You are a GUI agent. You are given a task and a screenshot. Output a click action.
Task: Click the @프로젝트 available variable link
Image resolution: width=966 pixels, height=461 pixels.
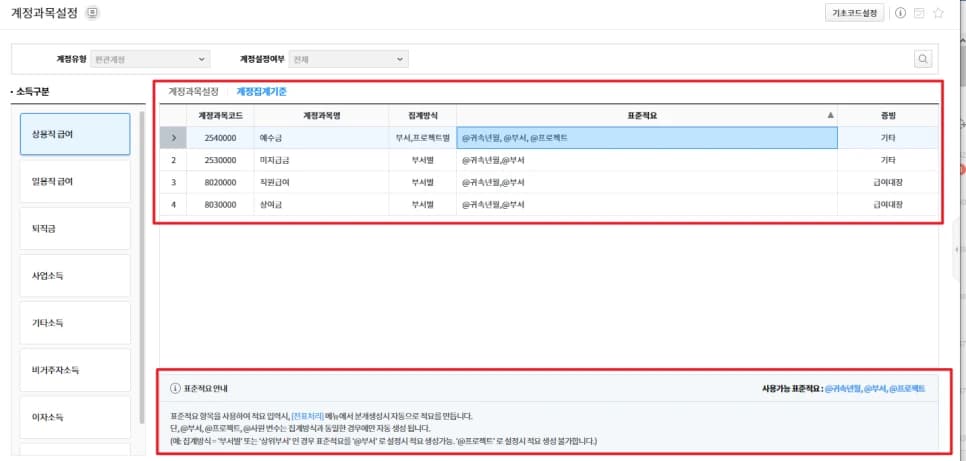pos(907,389)
